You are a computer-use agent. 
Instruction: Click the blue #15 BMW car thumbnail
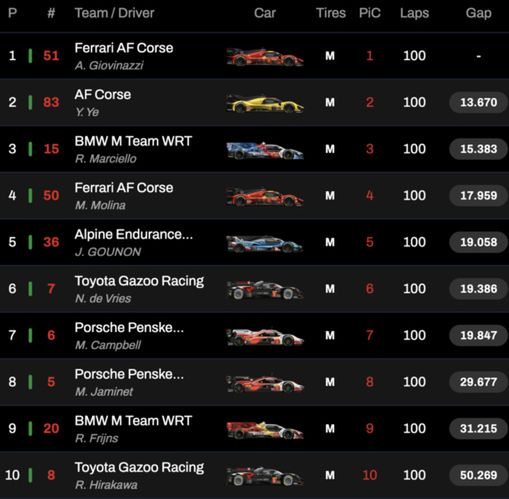265,150
